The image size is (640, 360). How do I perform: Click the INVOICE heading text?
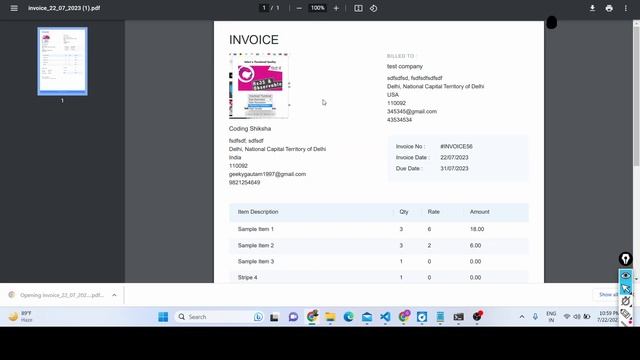[254, 40]
